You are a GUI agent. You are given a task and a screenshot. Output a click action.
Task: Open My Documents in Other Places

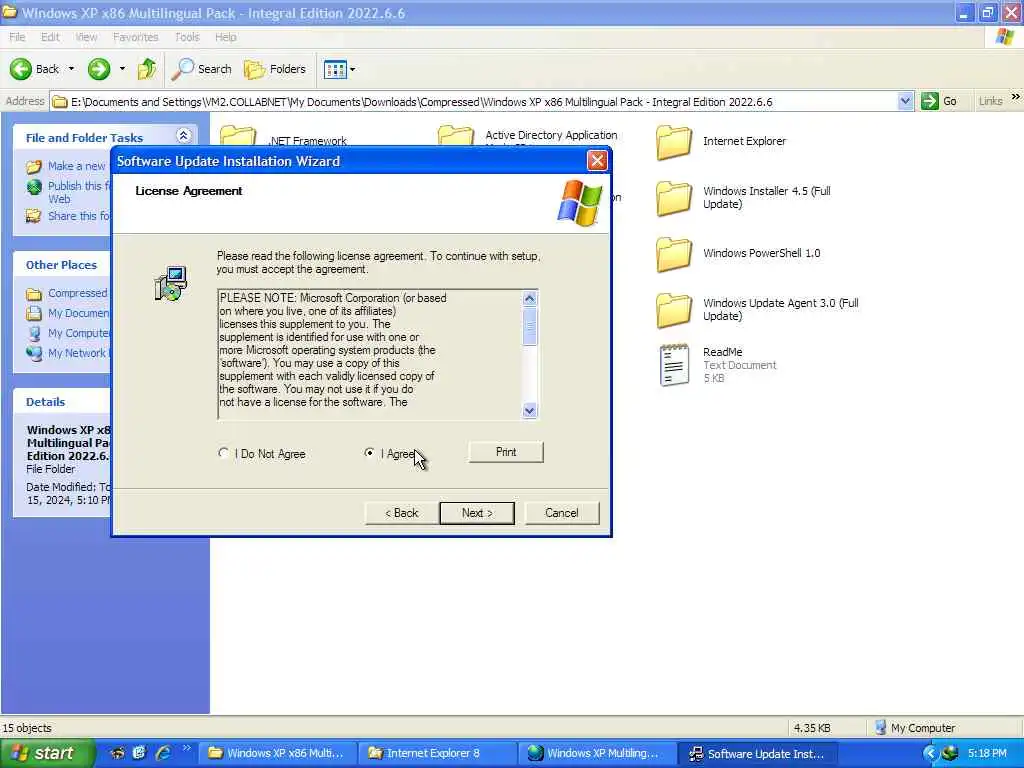(78, 313)
